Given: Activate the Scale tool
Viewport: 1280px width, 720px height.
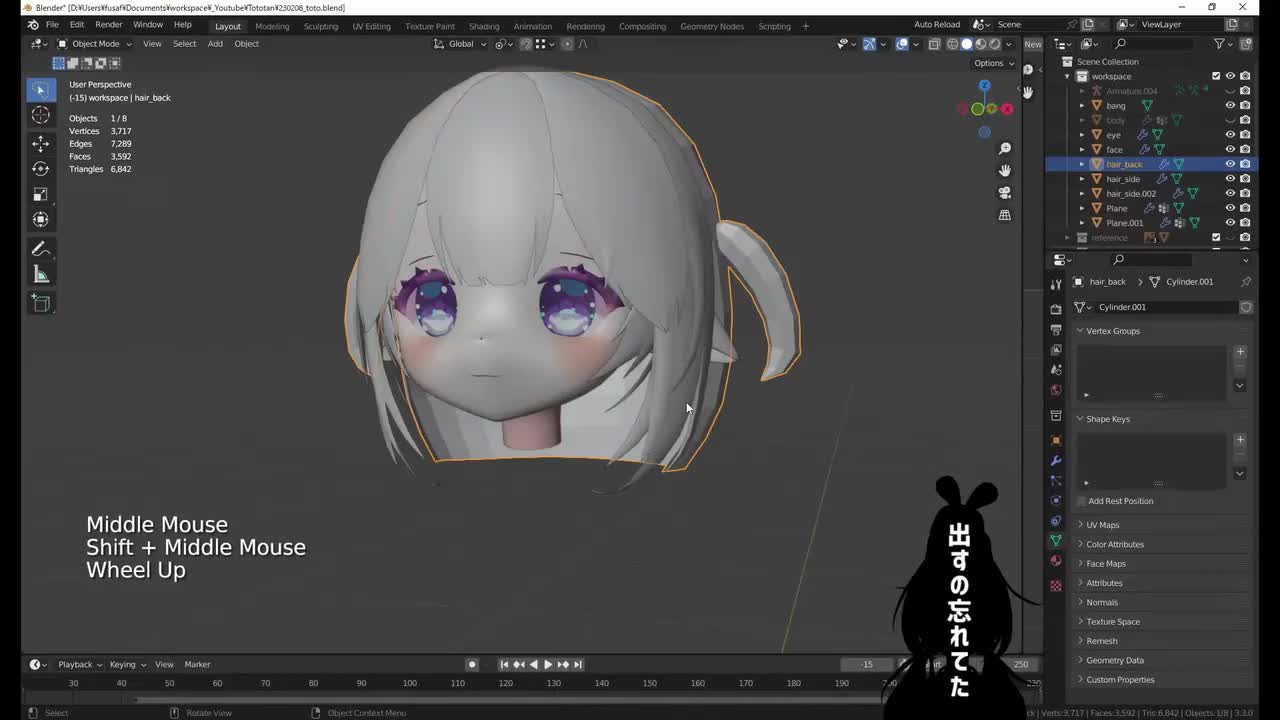Looking at the screenshot, I should [41, 194].
